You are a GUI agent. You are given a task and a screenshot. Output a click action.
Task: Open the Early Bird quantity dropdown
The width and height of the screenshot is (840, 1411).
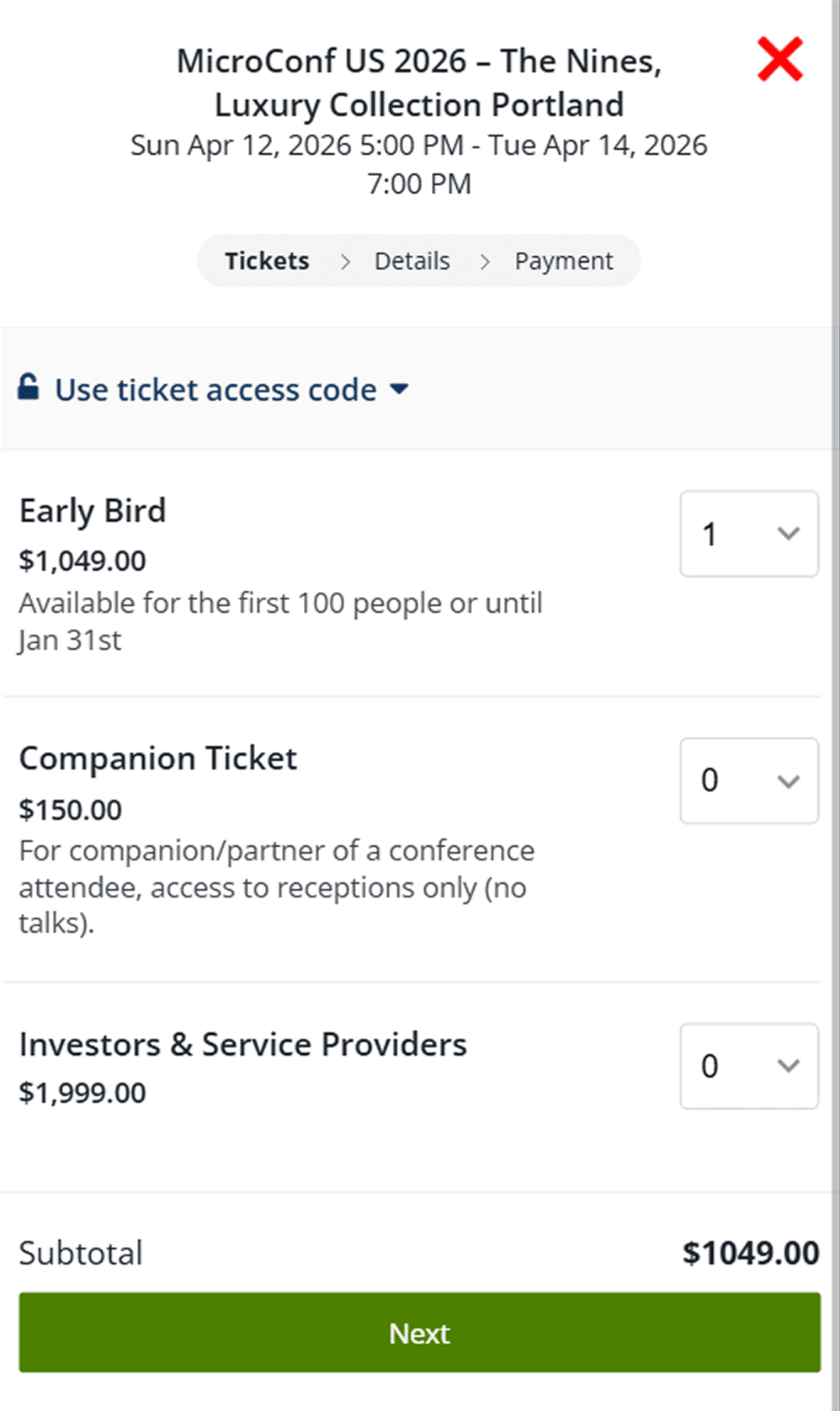pyautogui.click(x=749, y=534)
